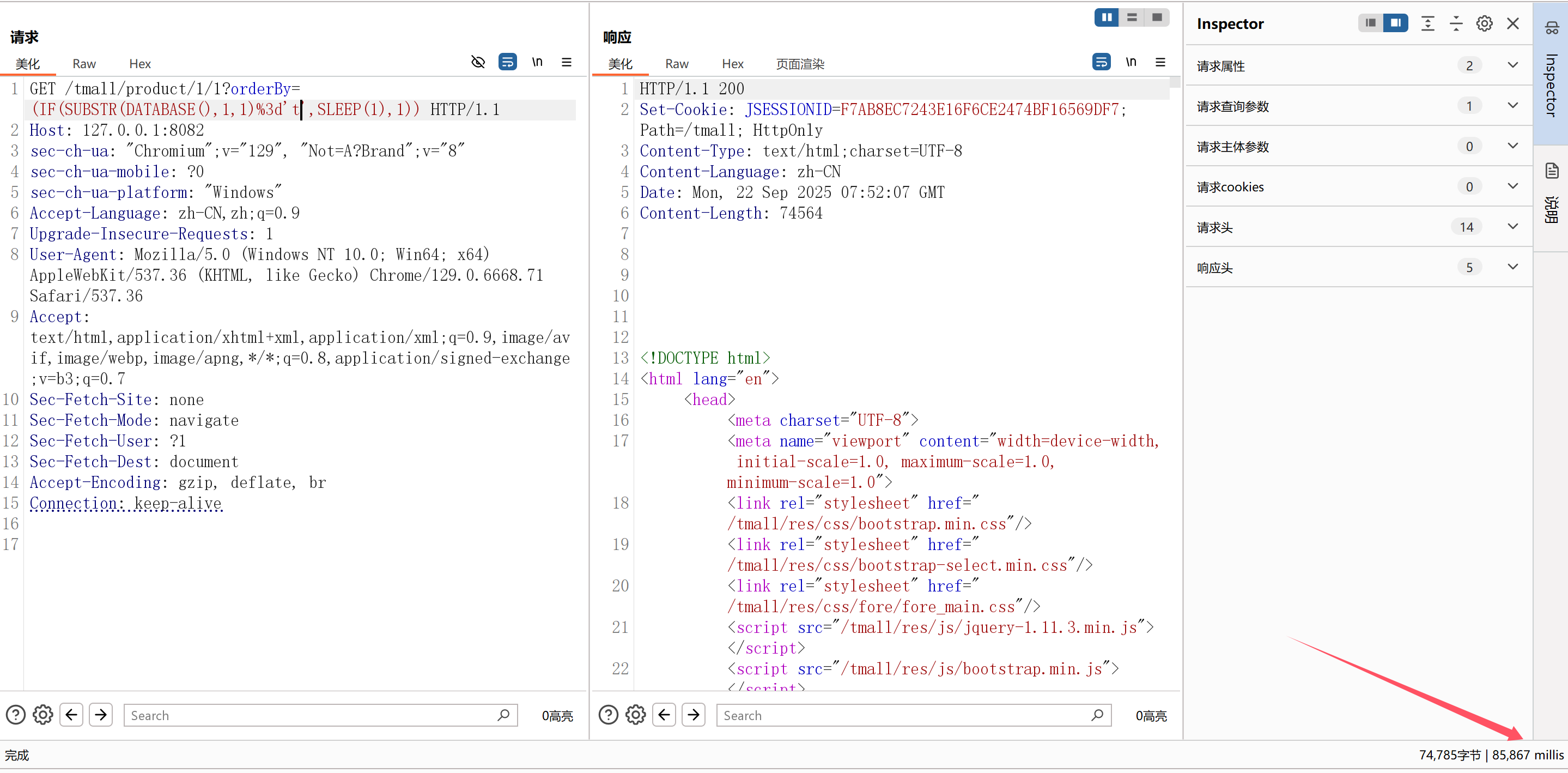Screen dimensions: 1568x773
Task: Open search settings gear below response
Action: click(635, 715)
